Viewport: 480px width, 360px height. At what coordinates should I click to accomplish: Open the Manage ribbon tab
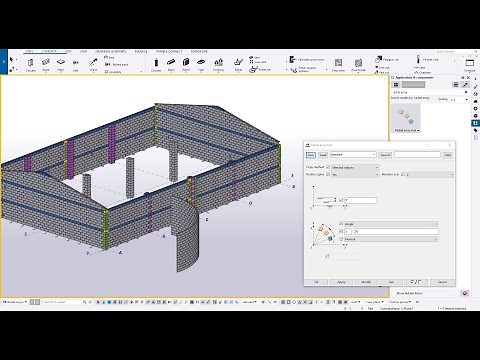click(141, 52)
